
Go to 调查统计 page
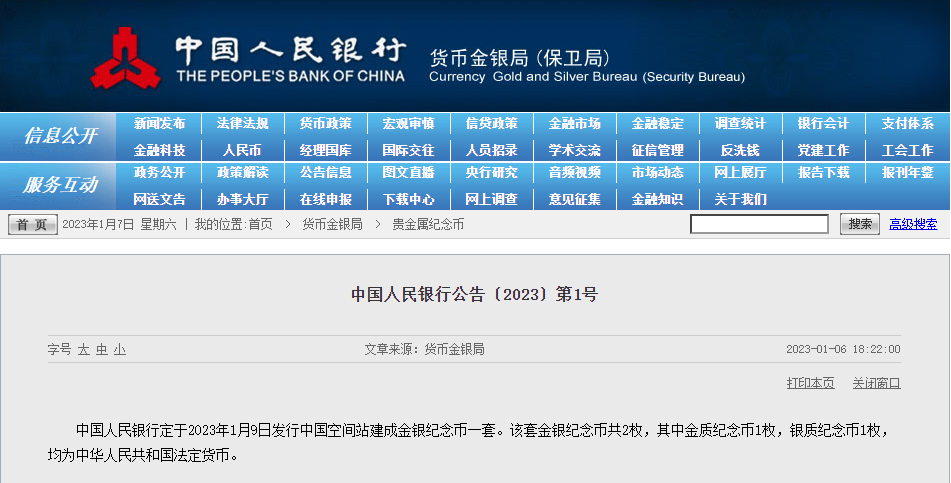click(x=740, y=123)
